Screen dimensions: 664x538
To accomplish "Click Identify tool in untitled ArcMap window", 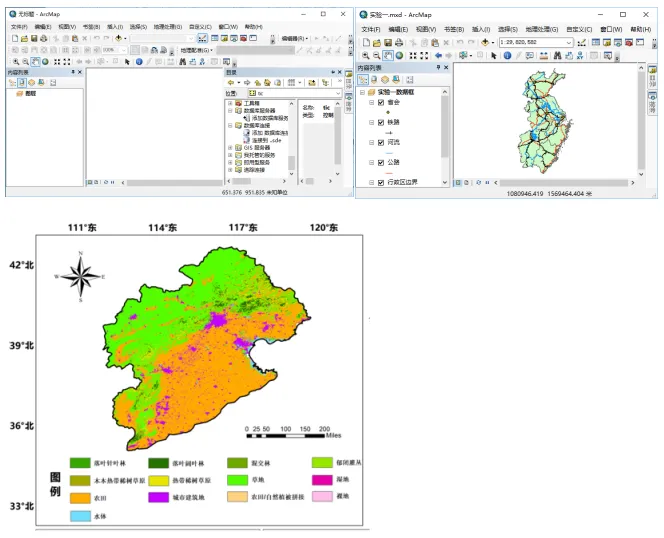I will (139, 62).
